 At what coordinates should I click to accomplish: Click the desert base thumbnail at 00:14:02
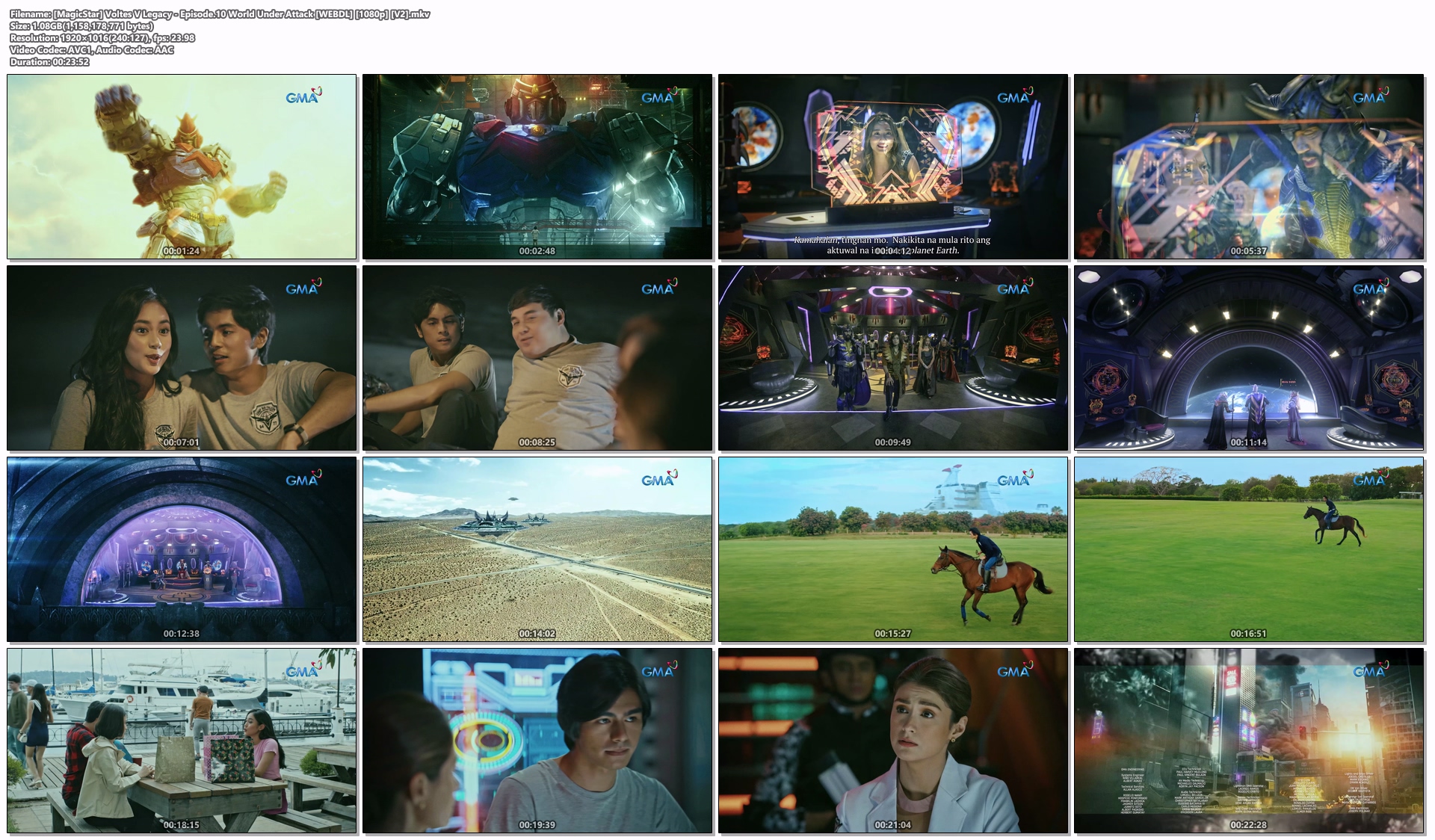click(537, 549)
